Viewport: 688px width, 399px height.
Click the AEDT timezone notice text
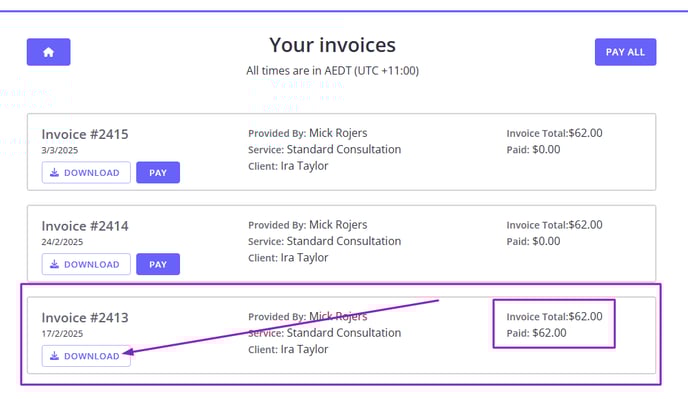pyautogui.click(x=333, y=71)
